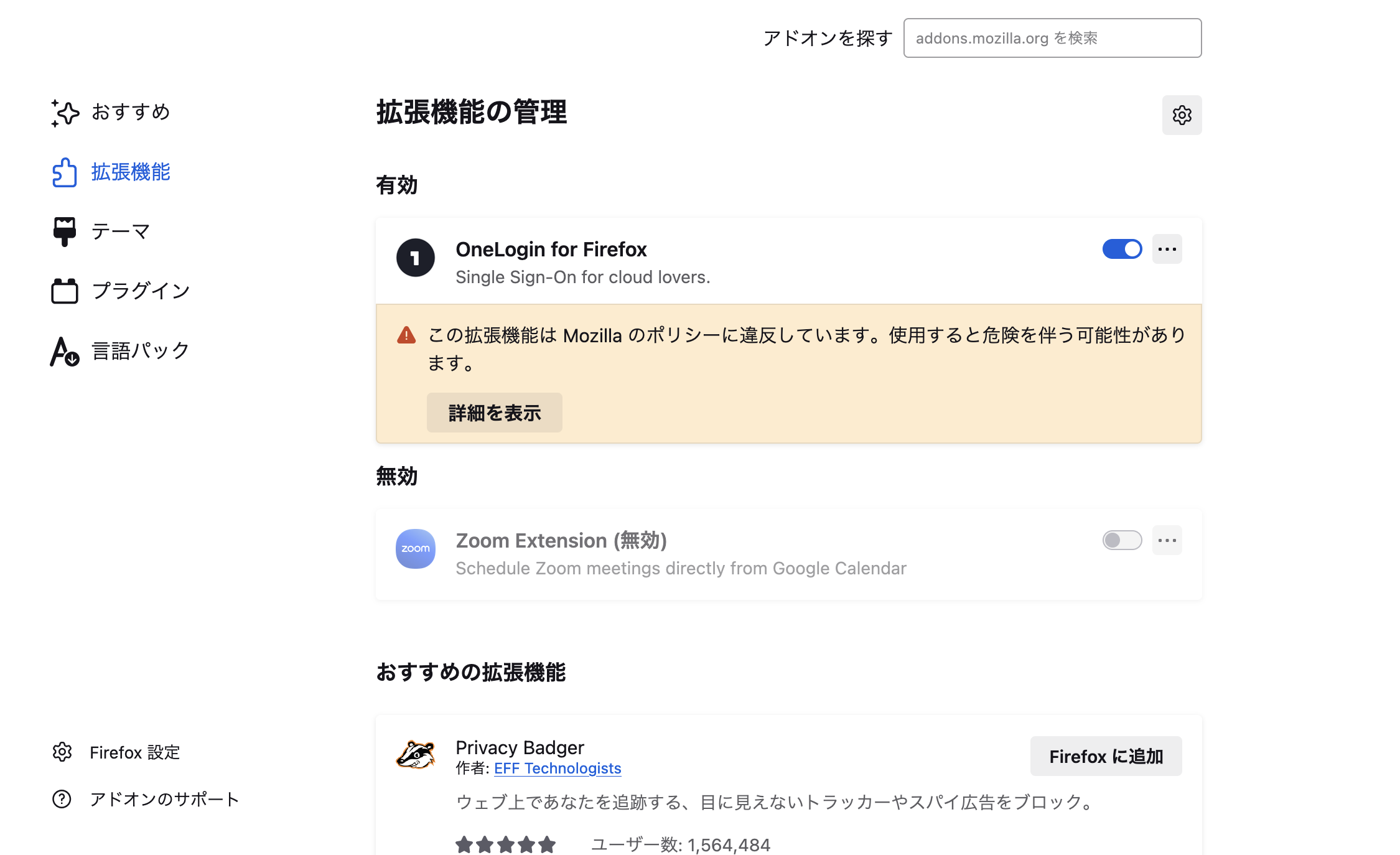Click the 詳細を表示 button

tap(495, 413)
